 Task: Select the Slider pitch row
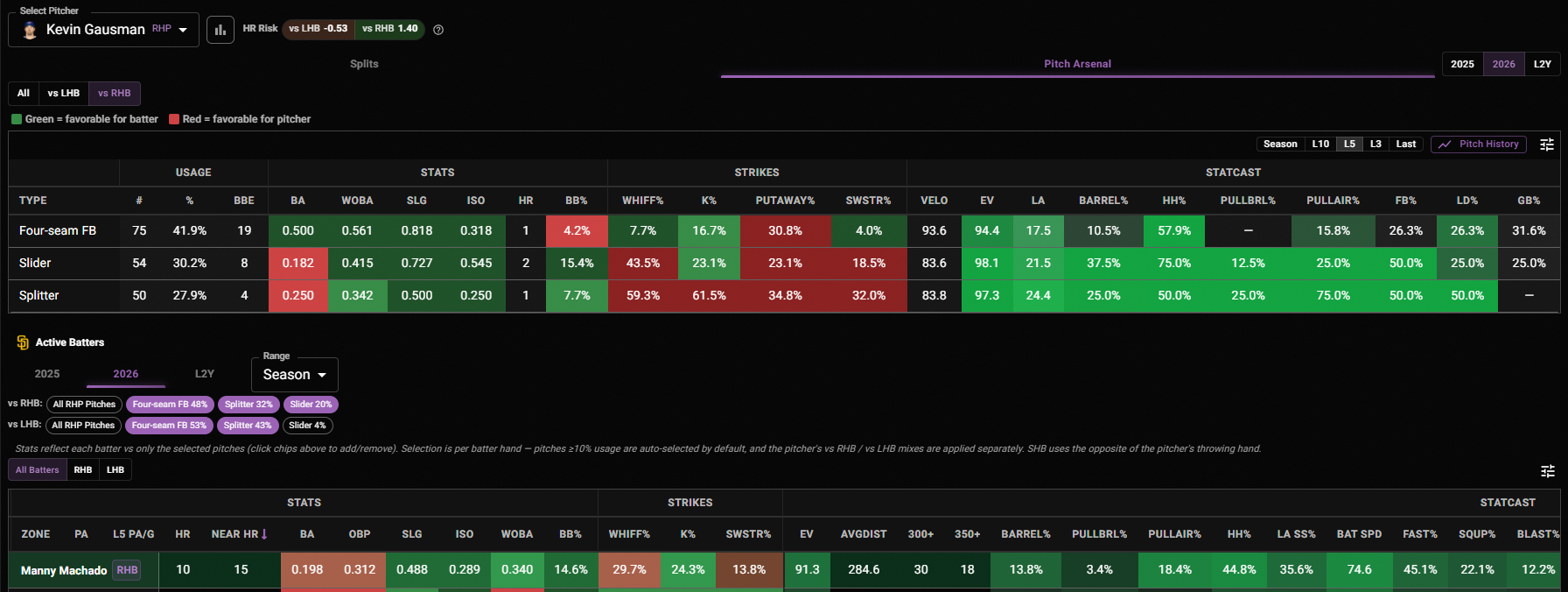click(x=784, y=264)
